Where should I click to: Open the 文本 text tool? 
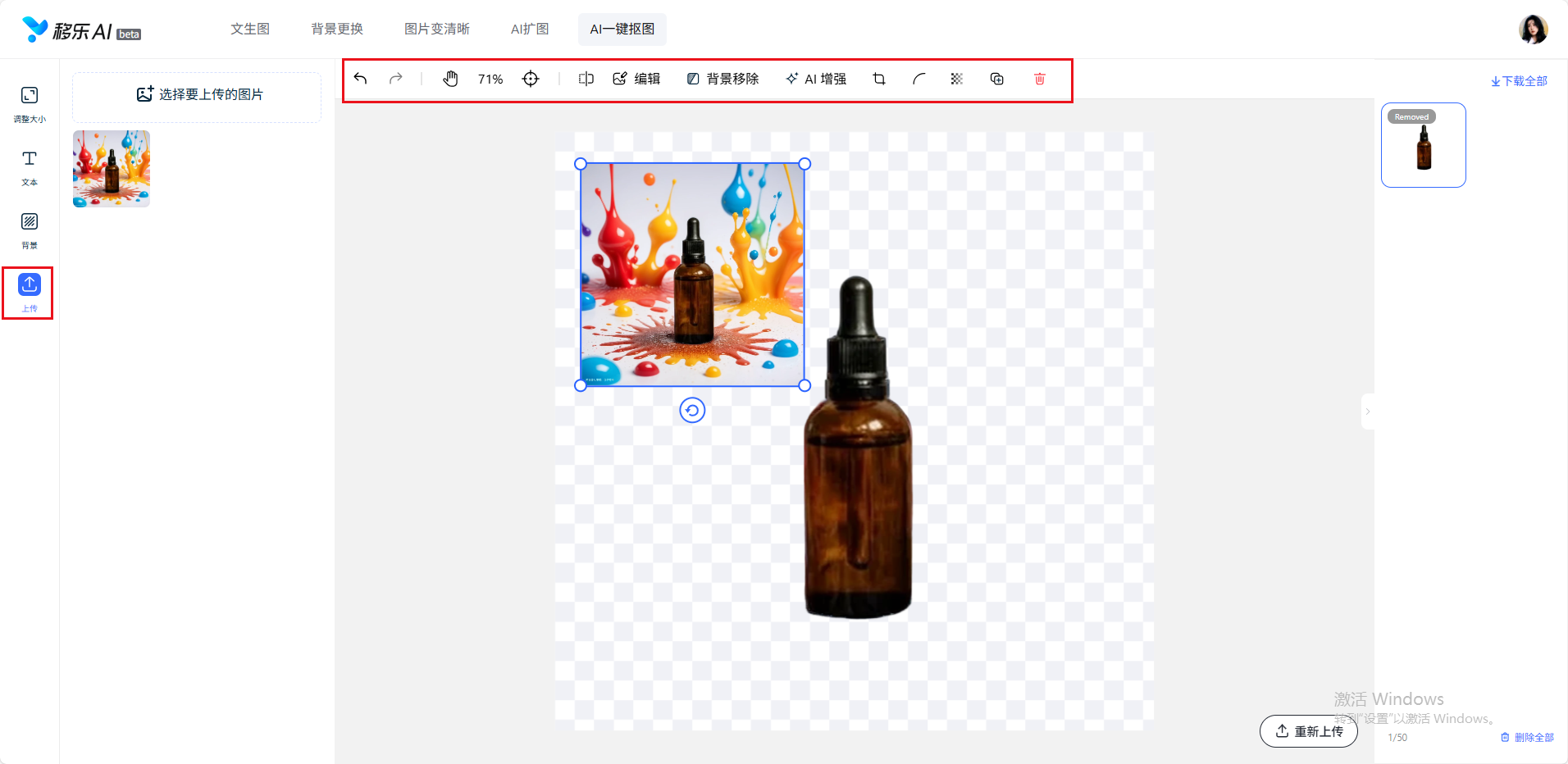click(x=30, y=167)
